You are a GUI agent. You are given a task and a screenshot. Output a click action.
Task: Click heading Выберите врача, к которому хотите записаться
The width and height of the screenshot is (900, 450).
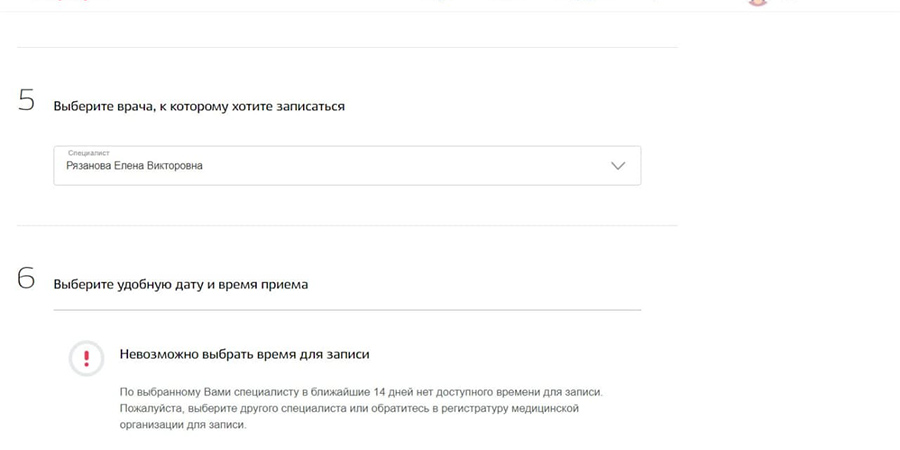click(199, 106)
